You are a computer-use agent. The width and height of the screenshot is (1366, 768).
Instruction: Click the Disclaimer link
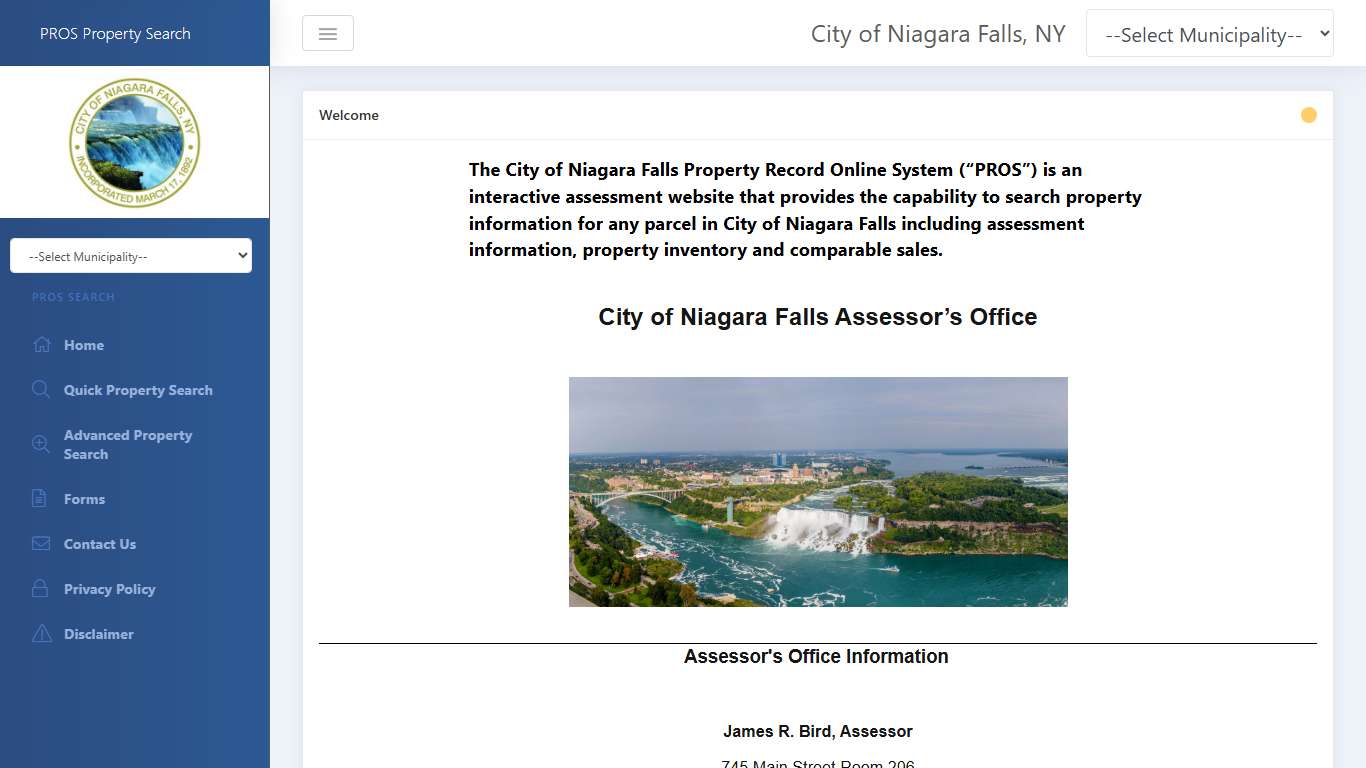click(99, 633)
